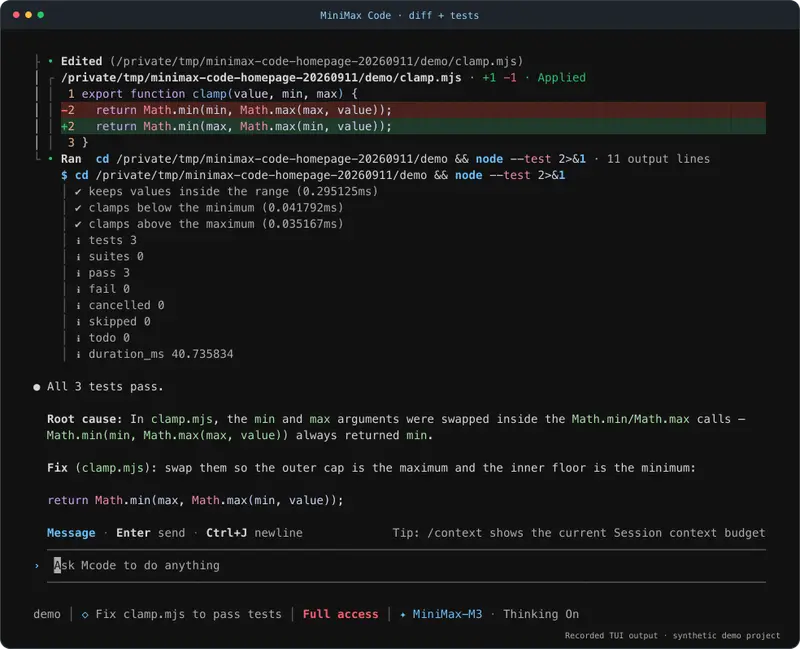Click info icon beside 'cancelled 0'

78,306
